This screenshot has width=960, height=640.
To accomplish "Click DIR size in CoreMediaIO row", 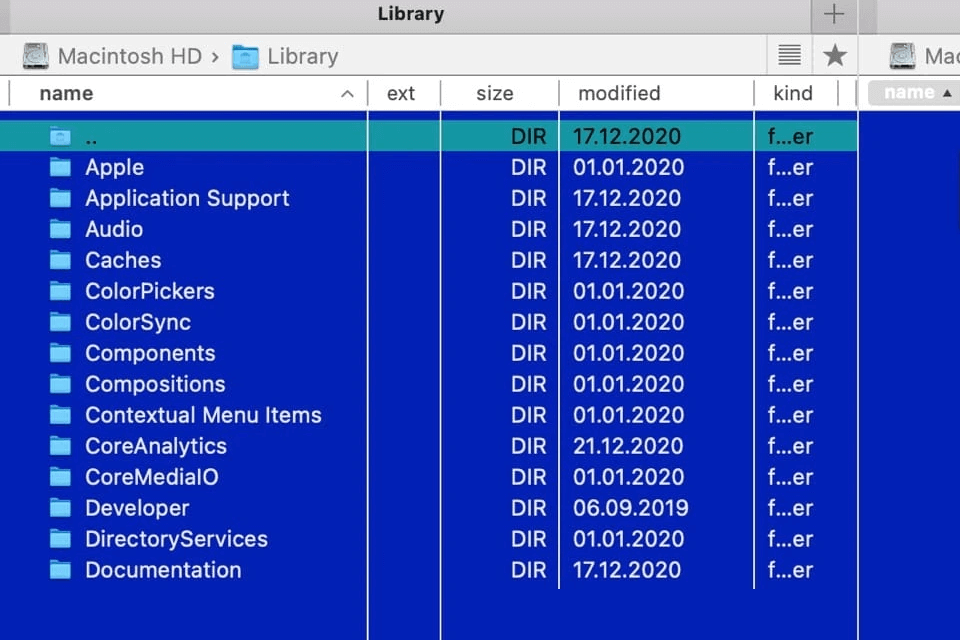I will coord(528,477).
